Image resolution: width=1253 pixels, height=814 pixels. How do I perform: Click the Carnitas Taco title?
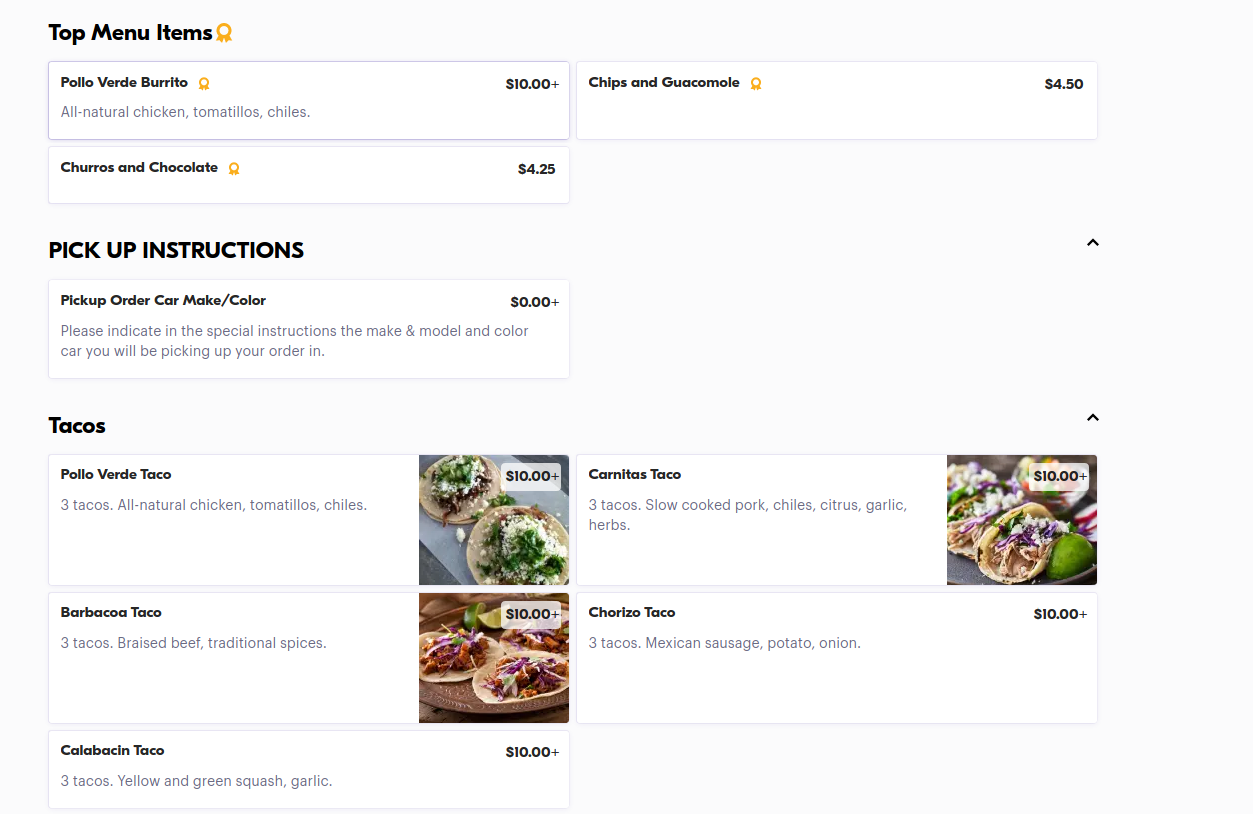(x=634, y=475)
